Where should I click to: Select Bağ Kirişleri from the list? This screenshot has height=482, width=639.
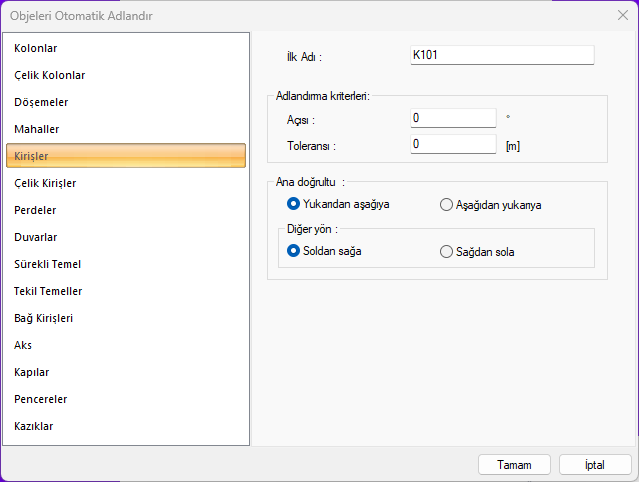point(44,318)
